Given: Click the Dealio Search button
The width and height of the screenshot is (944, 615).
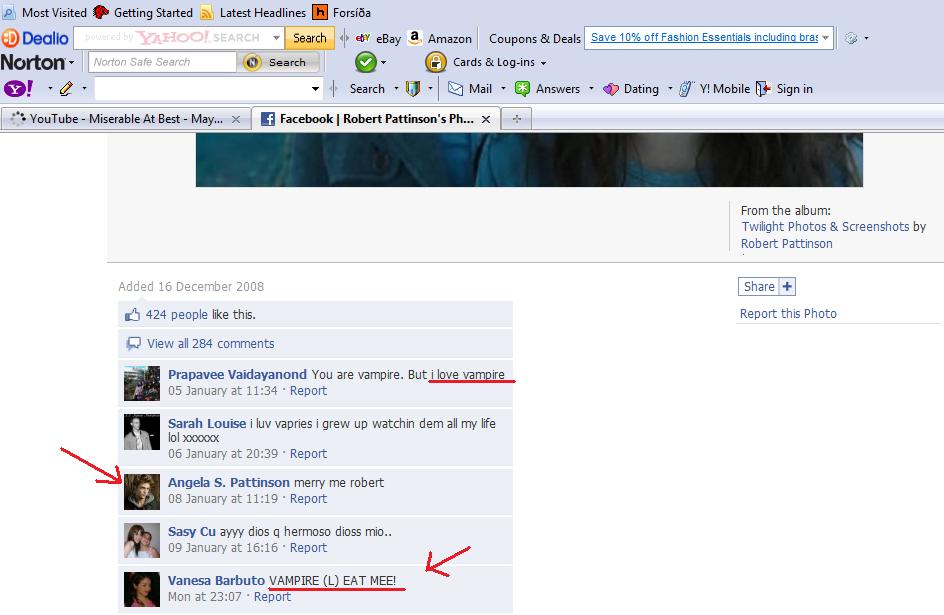Looking at the screenshot, I should [x=309, y=38].
